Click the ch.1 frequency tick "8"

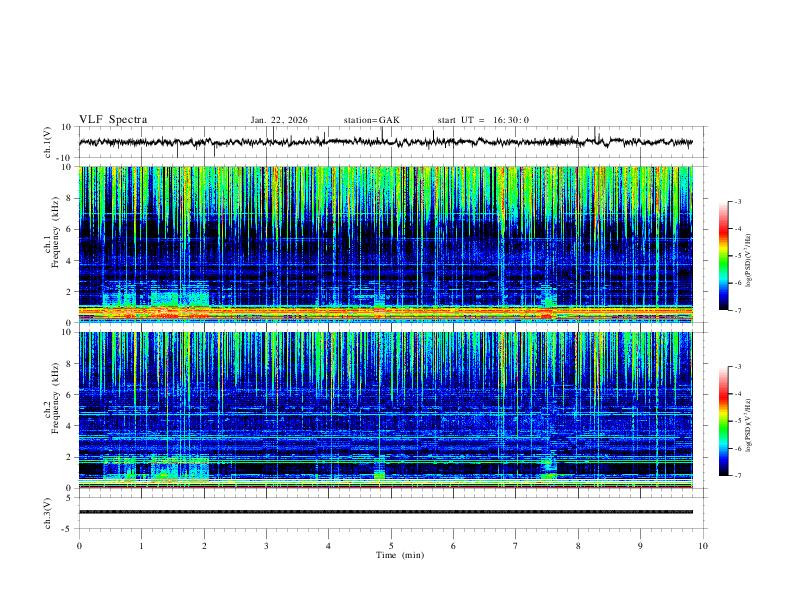pyautogui.click(x=70, y=198)
